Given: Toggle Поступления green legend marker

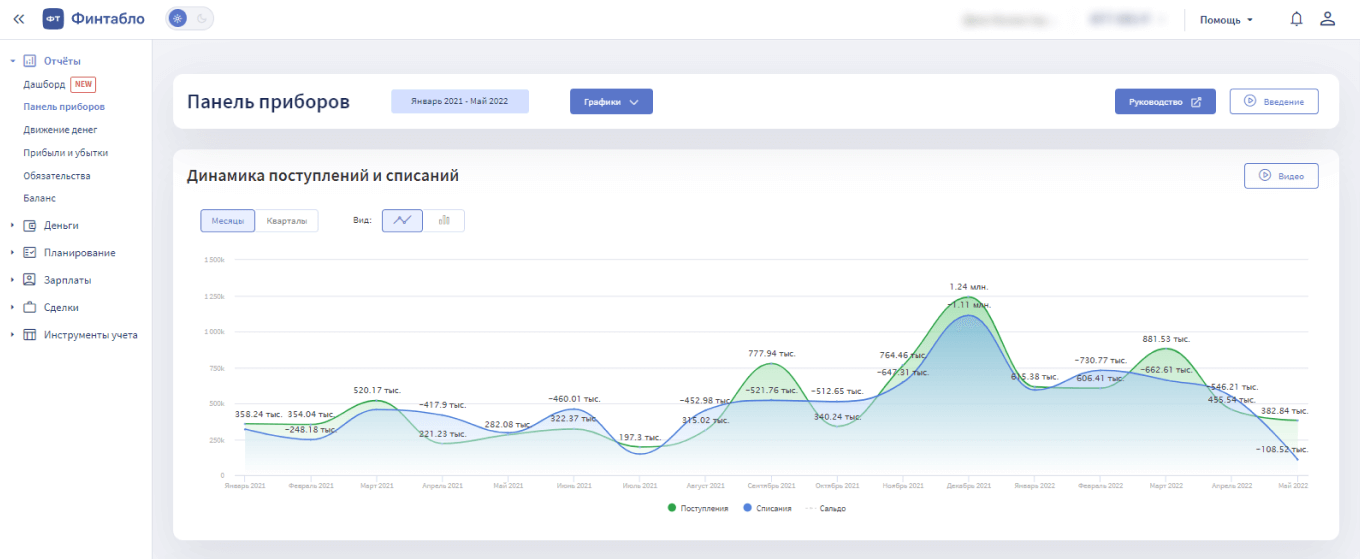Looking at the screenshot, I should (672, 508).
